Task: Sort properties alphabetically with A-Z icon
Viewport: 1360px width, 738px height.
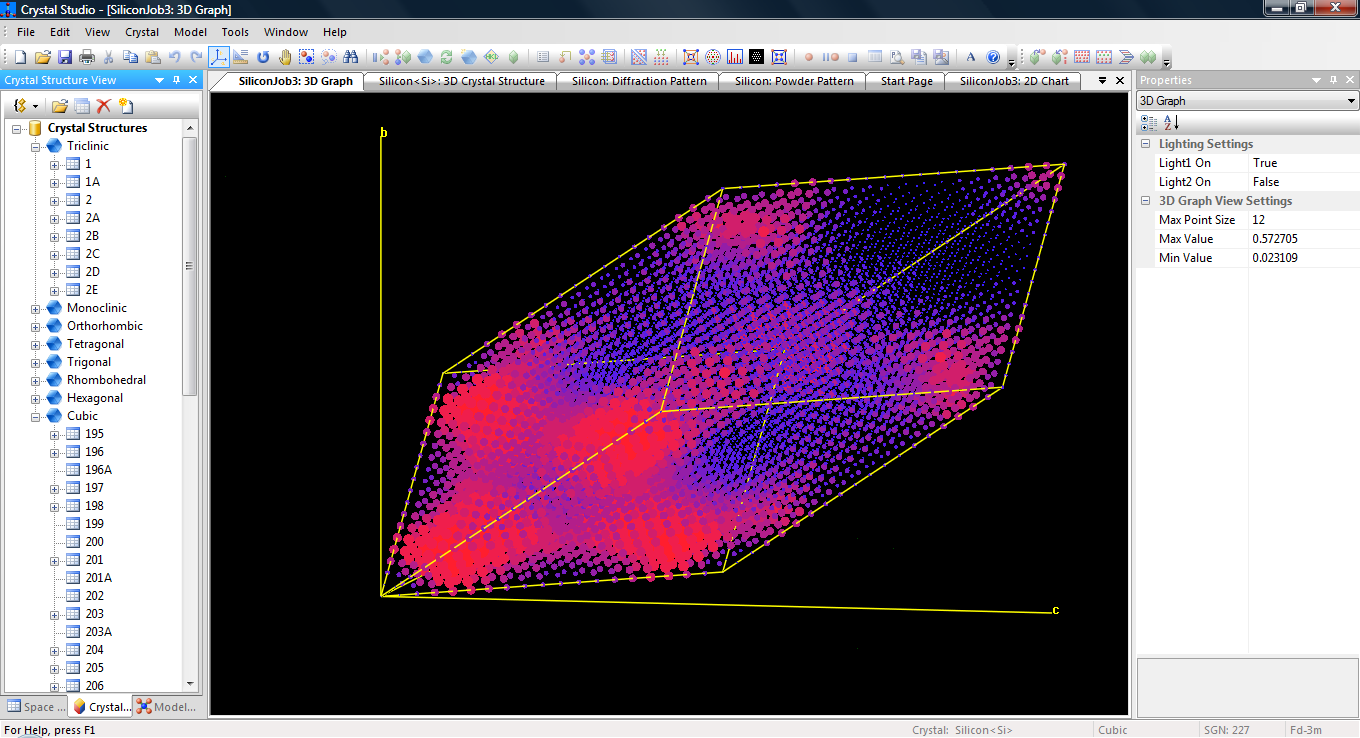Action: (x=1171, y=123)
